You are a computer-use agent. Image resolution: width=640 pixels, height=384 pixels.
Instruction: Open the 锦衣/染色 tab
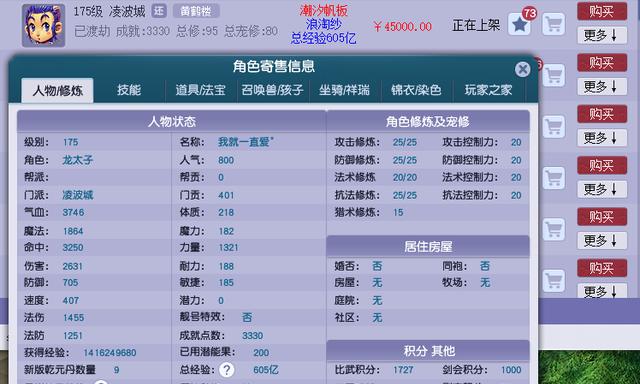coord(416,90)
